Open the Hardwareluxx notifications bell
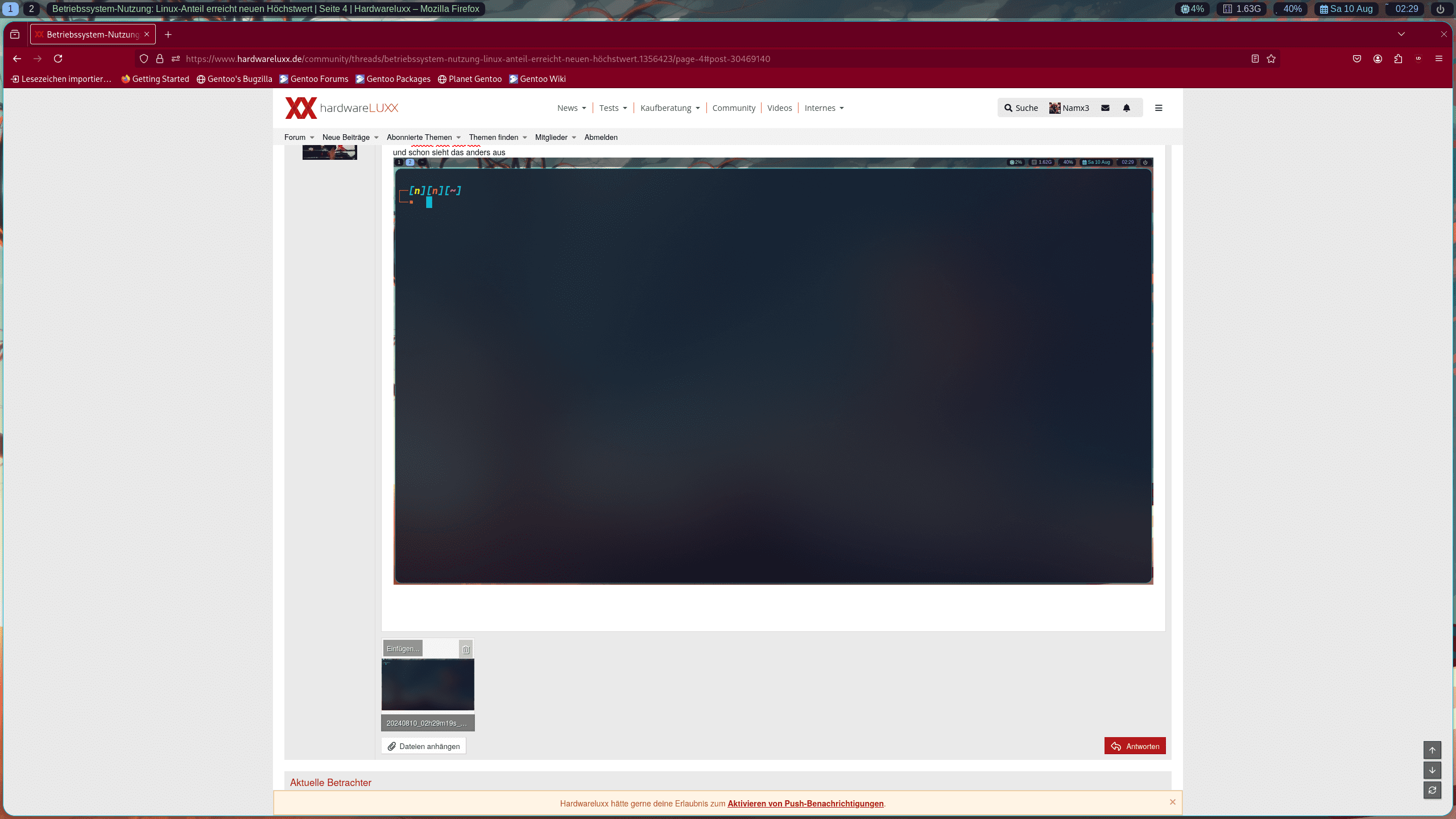Screen dimensions: 1456x819 click(x=1127, y=108)
